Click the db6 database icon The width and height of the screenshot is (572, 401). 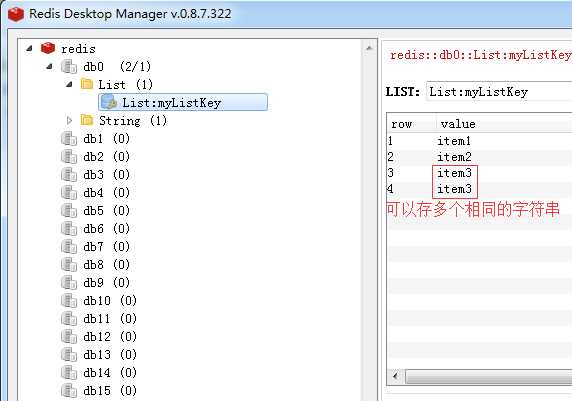click(69, 229)
